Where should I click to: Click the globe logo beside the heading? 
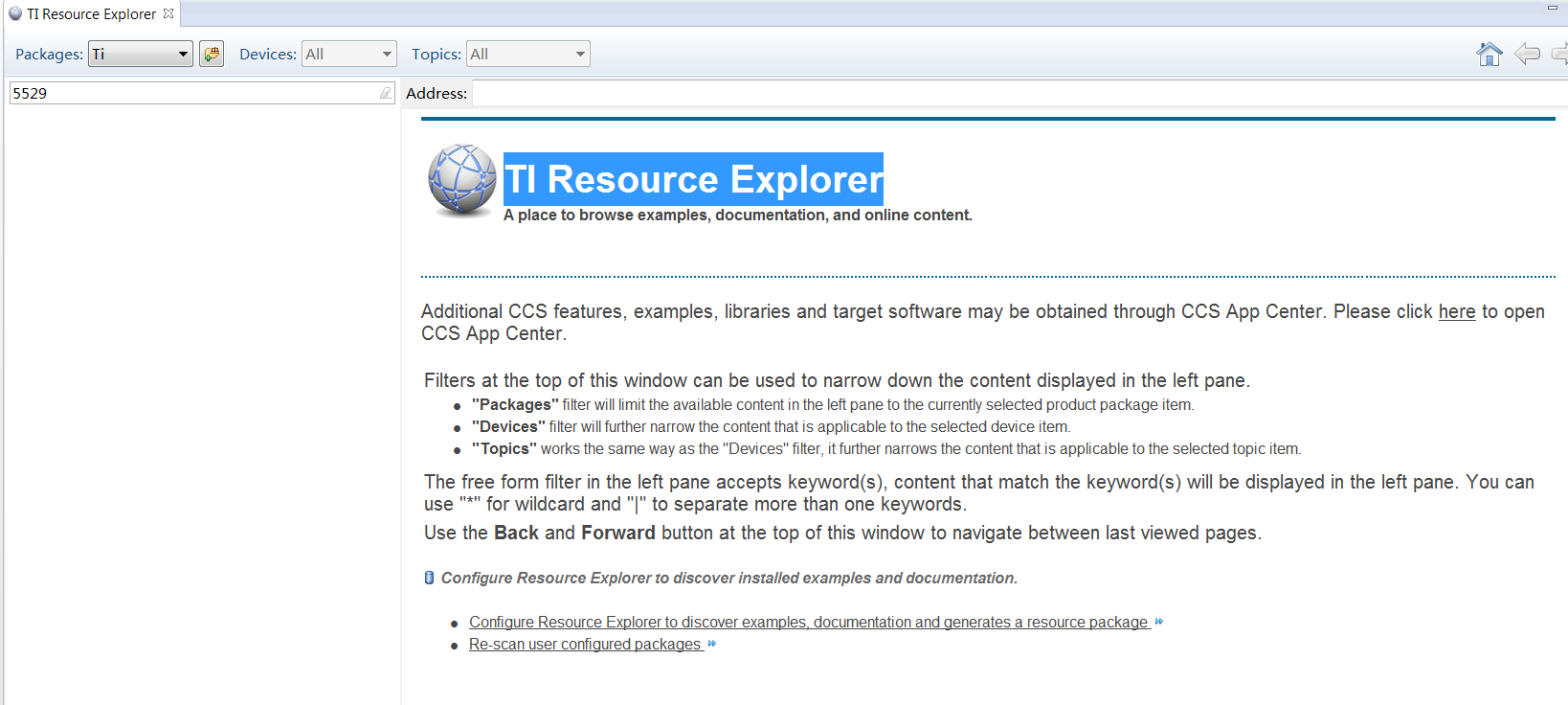coord(462,180)
